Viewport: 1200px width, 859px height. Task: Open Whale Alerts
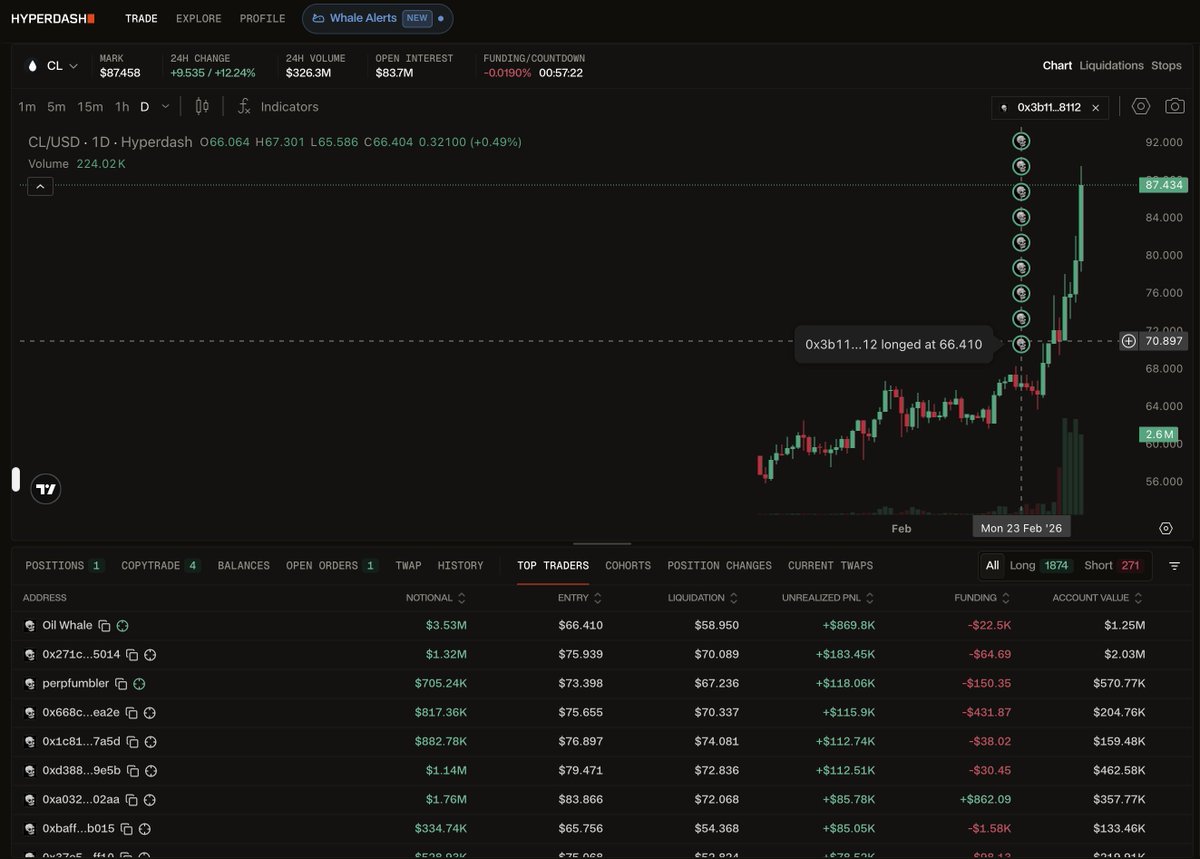(377, 18)
